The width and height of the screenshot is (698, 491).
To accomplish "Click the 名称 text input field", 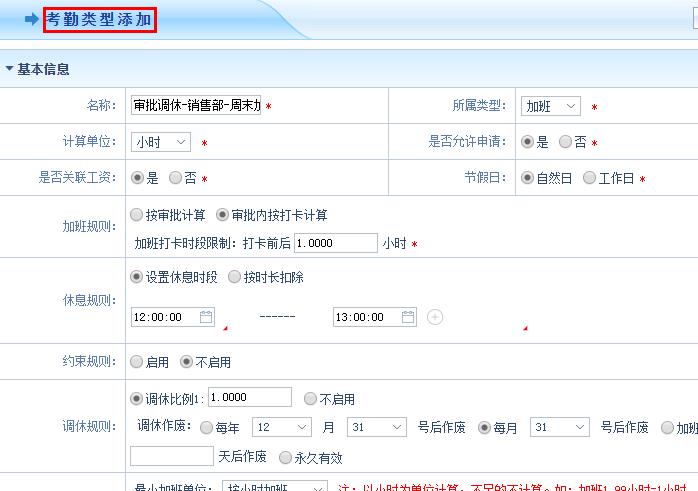I will click(196, 106).
